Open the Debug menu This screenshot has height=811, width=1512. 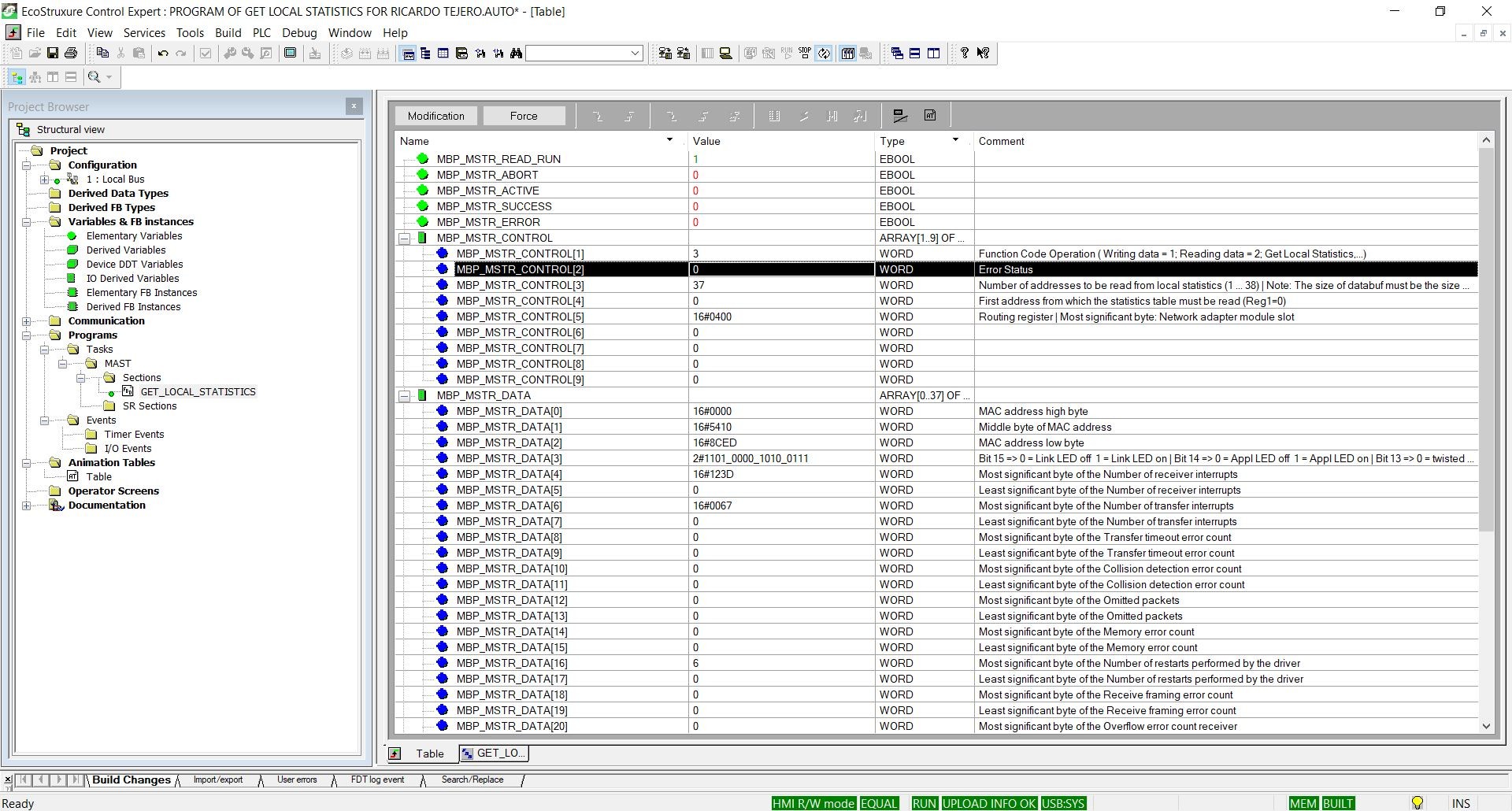click(x=299, y=32)
